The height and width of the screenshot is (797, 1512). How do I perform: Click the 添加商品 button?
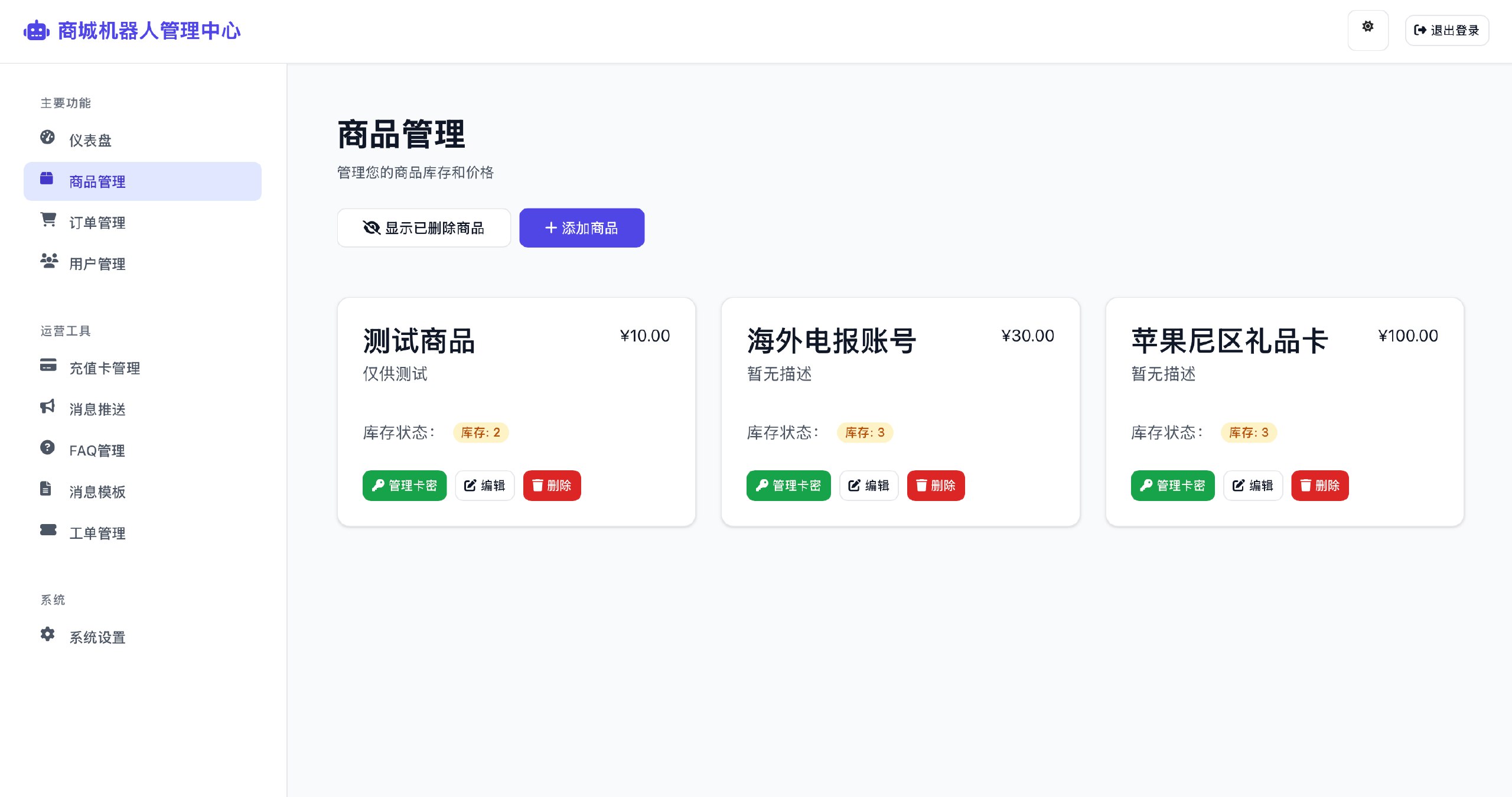[x=581, y=227]
